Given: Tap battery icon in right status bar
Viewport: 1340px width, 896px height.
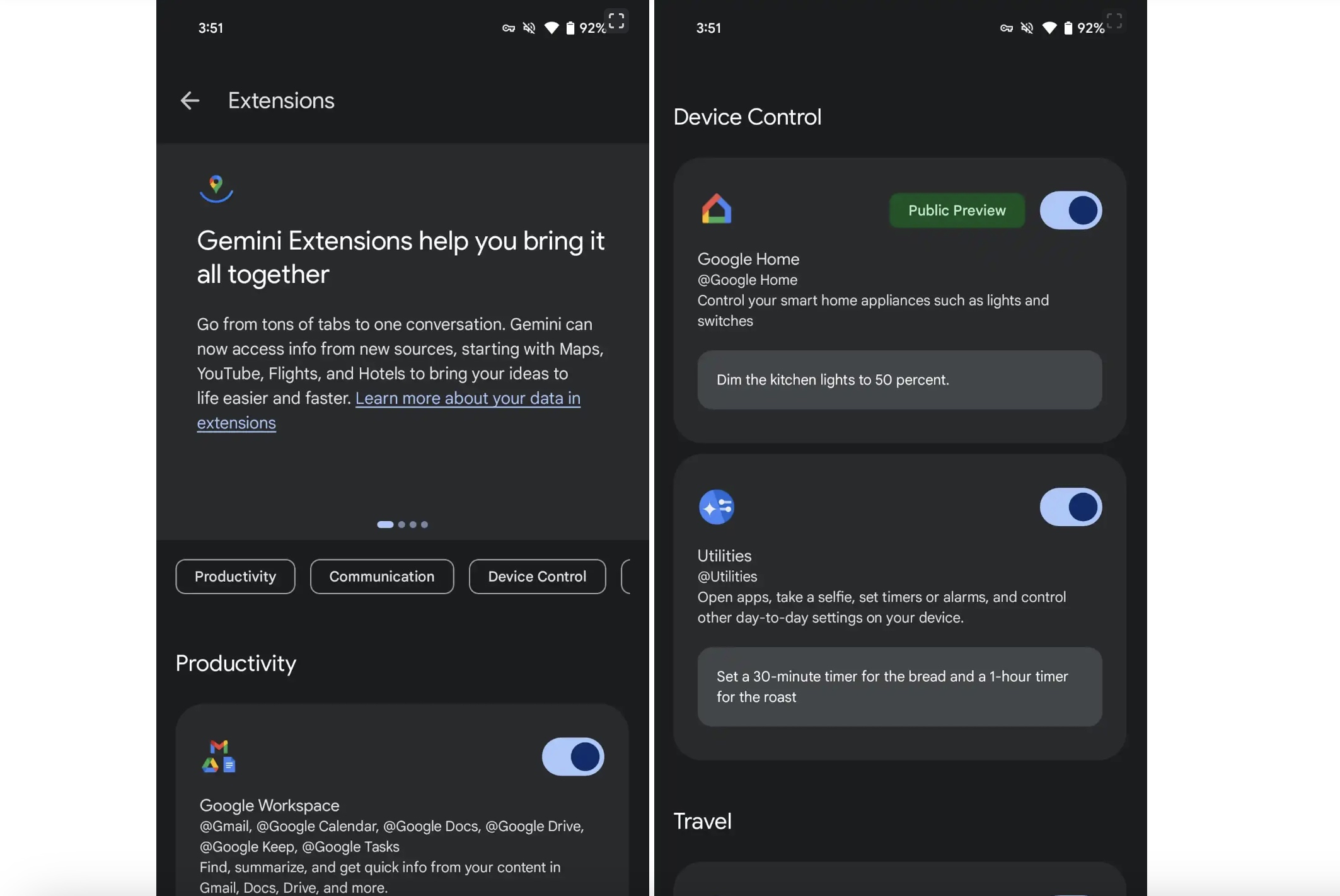Looking at the screenshot, I should (1068, 28).
